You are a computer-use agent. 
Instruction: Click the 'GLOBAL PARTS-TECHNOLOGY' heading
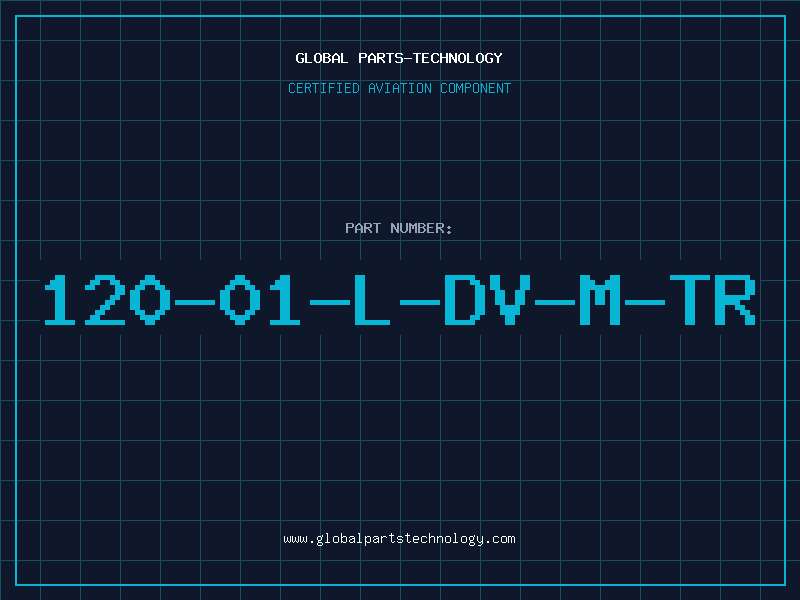399,58
